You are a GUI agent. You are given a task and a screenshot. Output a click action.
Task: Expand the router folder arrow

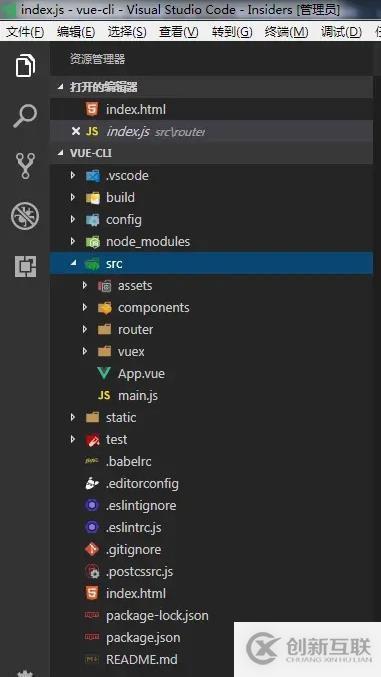coord(85,329)
